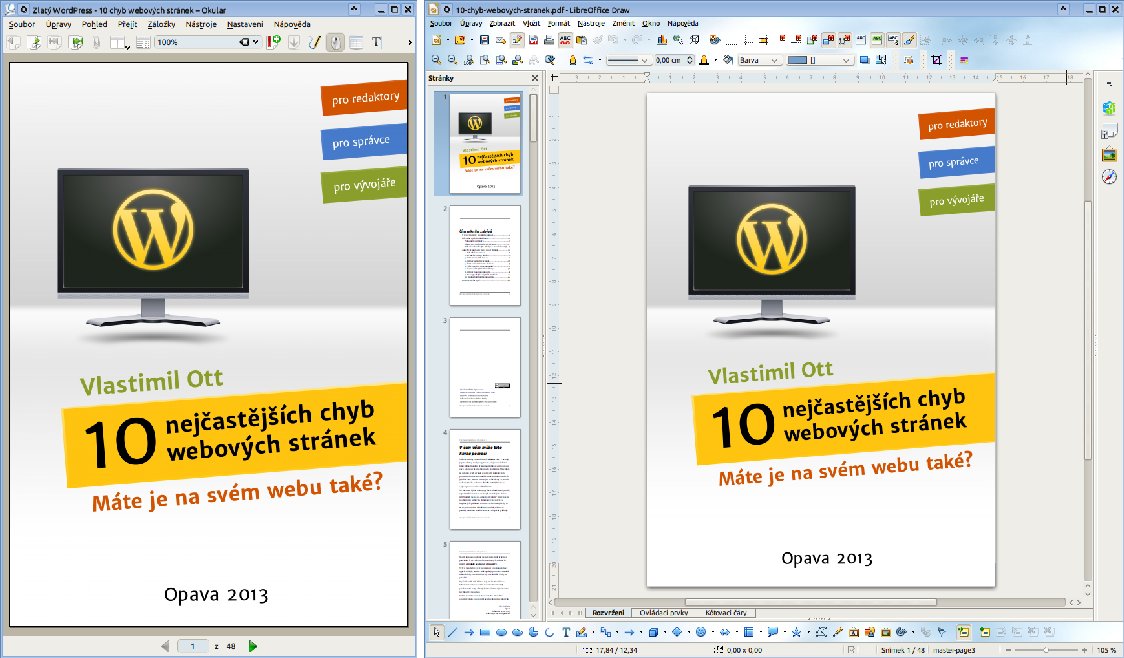1124x658 pixels.
Task: Switch to the Ovládací prvky tab
Action: point(665,613)
